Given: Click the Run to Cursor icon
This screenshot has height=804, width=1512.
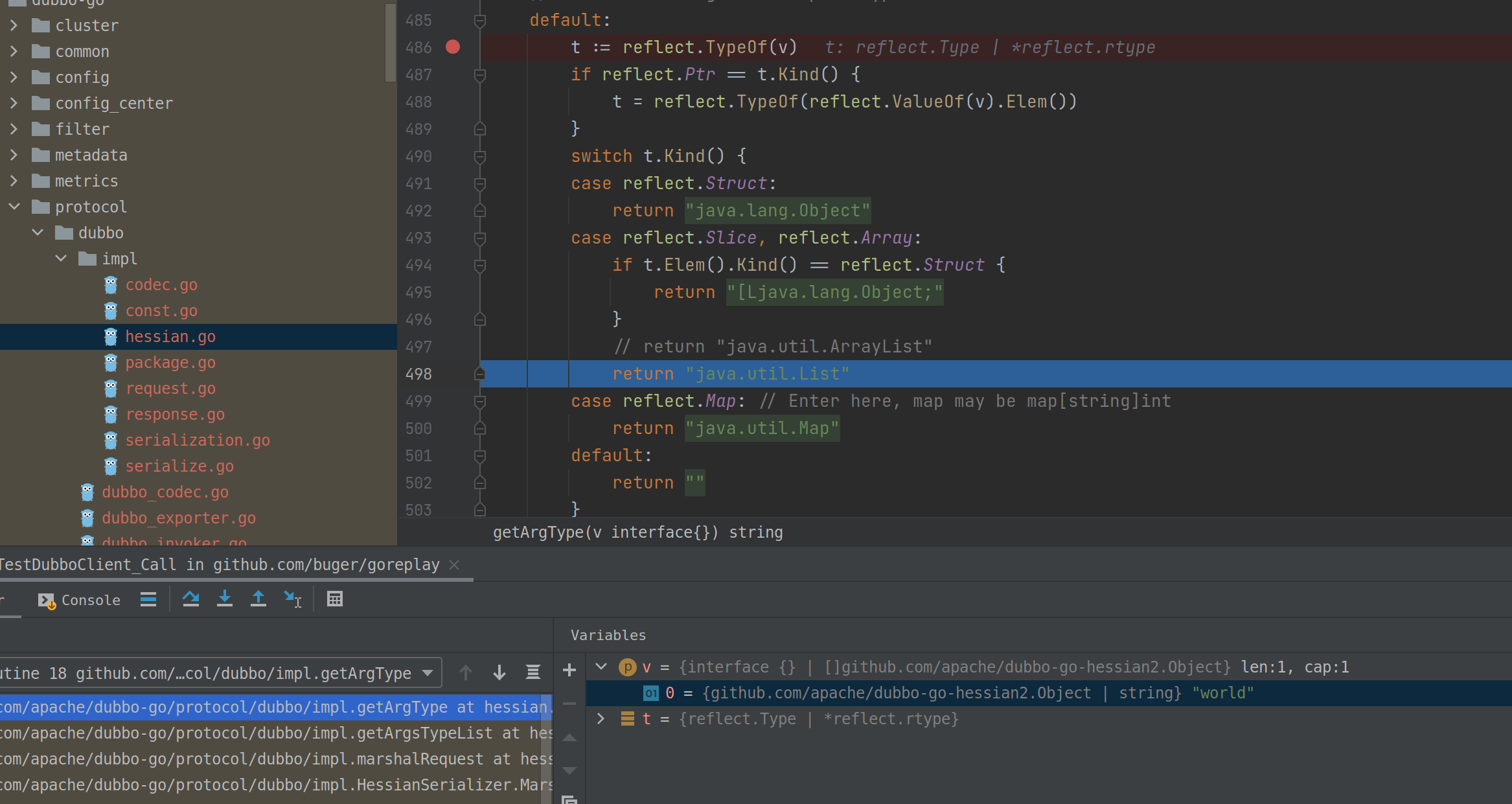Looking at the screenshot, I should 292,599.
